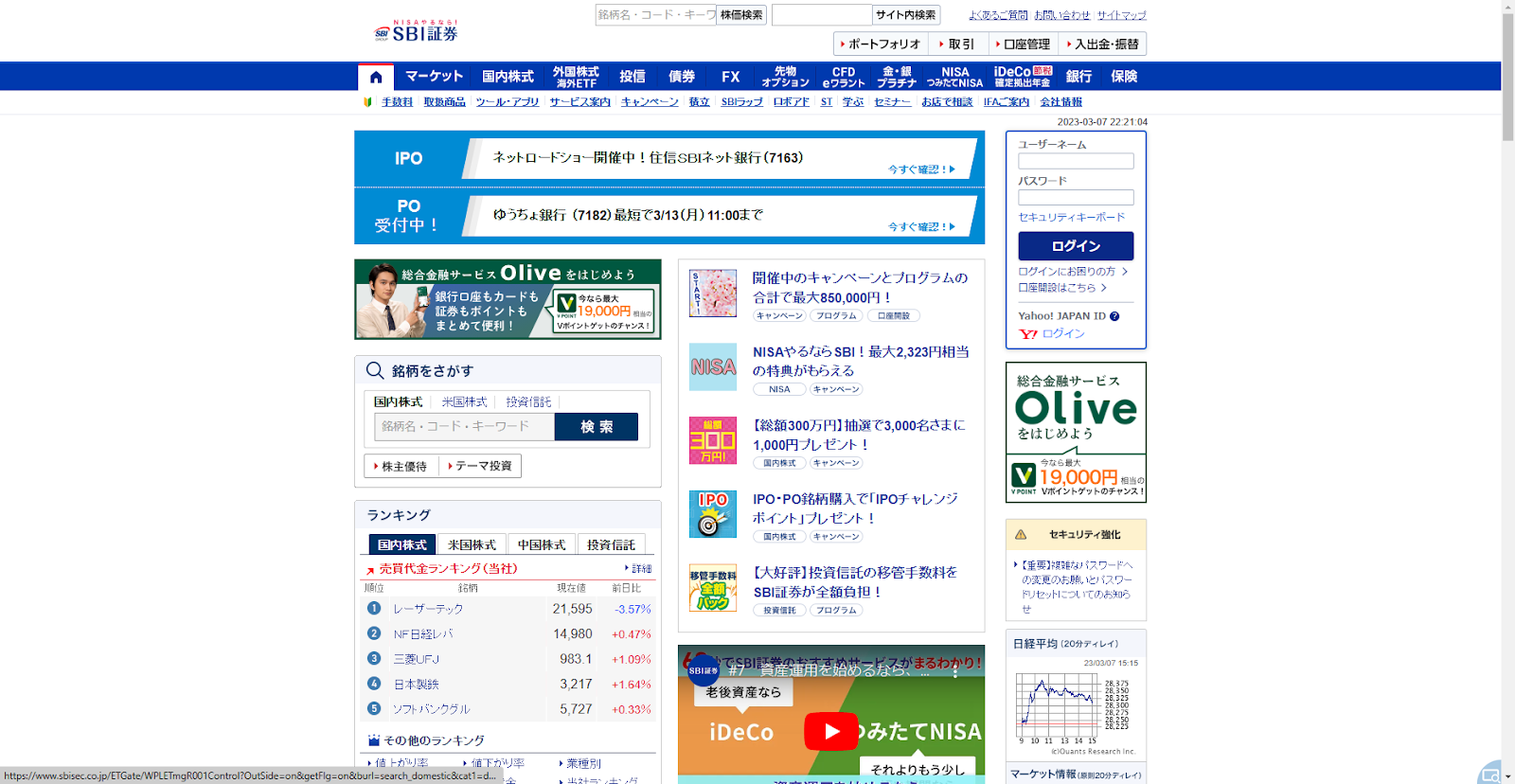Open the Yahoo! JAPAN ID help icon
The width and height of the screenshot is (1515, 784).
1114,316
